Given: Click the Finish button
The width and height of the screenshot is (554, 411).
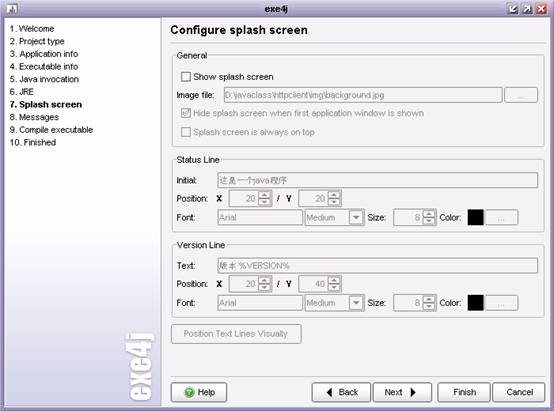Looking at the screenshot, I should (464, 392).
